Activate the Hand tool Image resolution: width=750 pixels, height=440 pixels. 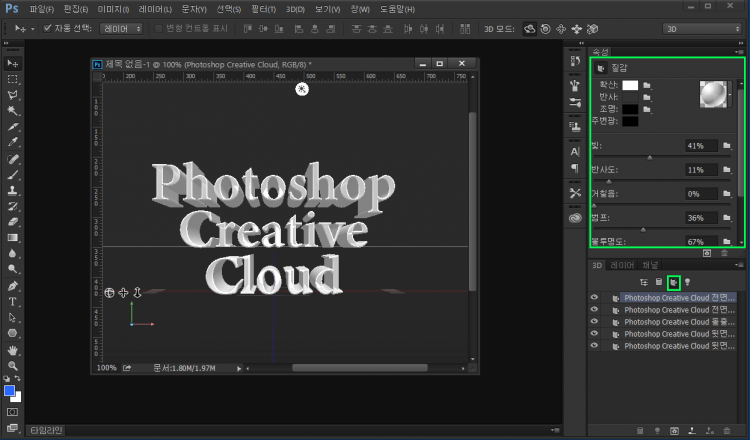[13, 350]
